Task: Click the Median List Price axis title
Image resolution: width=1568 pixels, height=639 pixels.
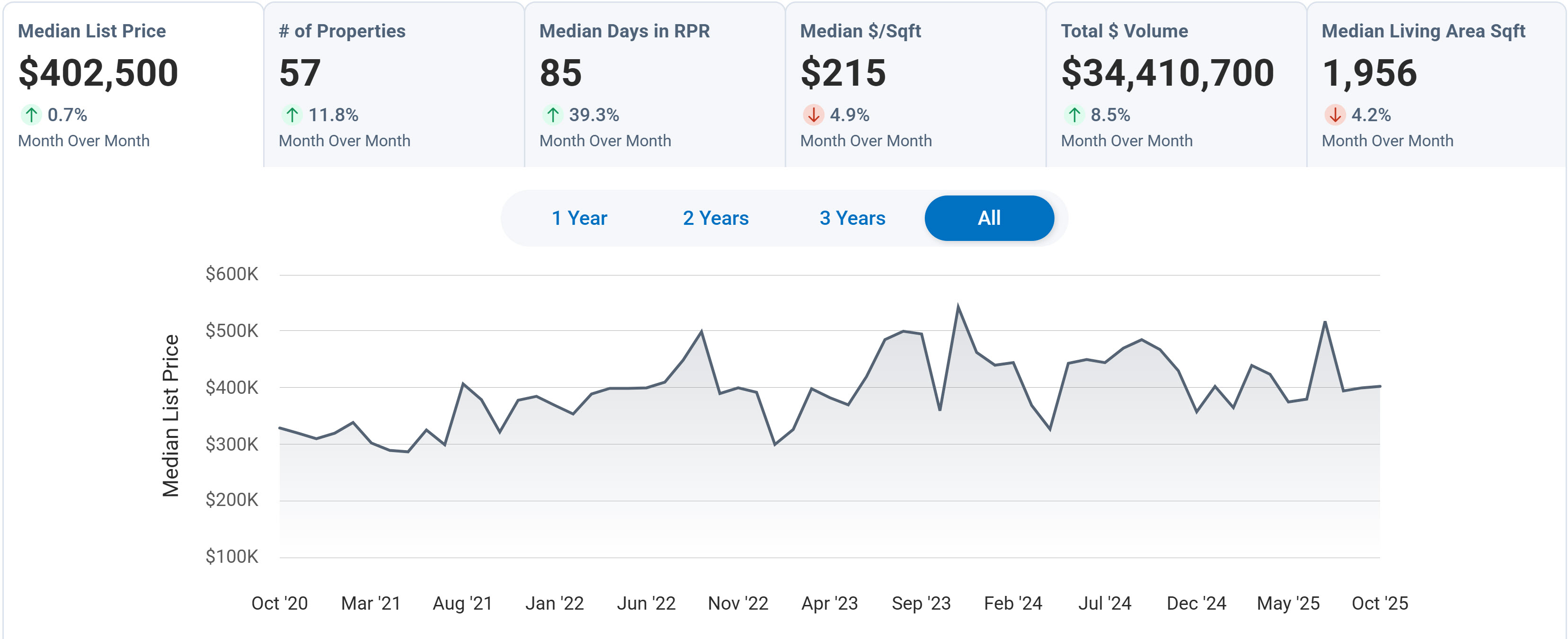Action: [171, 416]
